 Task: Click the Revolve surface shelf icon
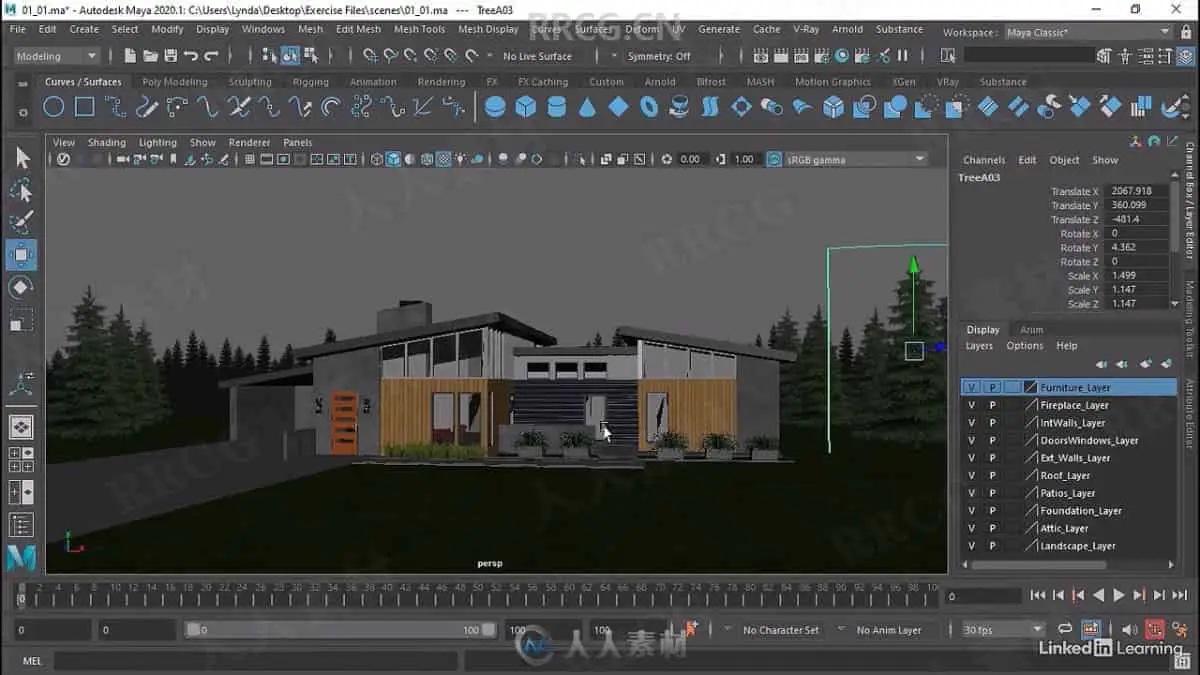(x=680, y=106)
